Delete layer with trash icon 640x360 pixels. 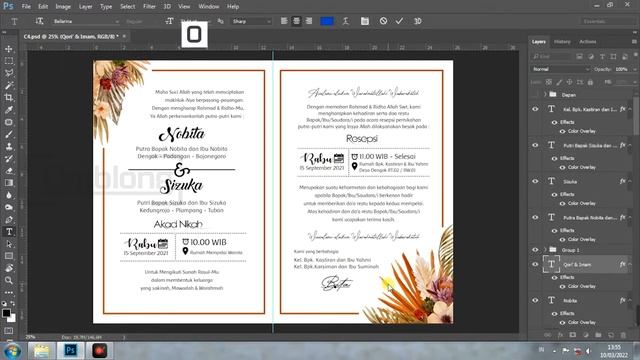click(623, 335)
